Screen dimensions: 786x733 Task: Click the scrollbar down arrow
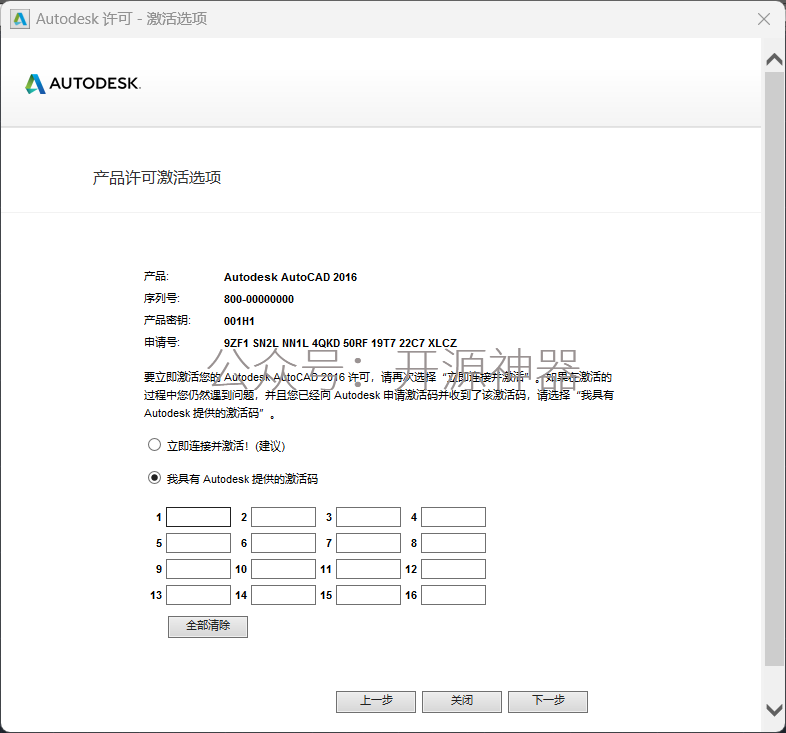(x=774, y=710)
